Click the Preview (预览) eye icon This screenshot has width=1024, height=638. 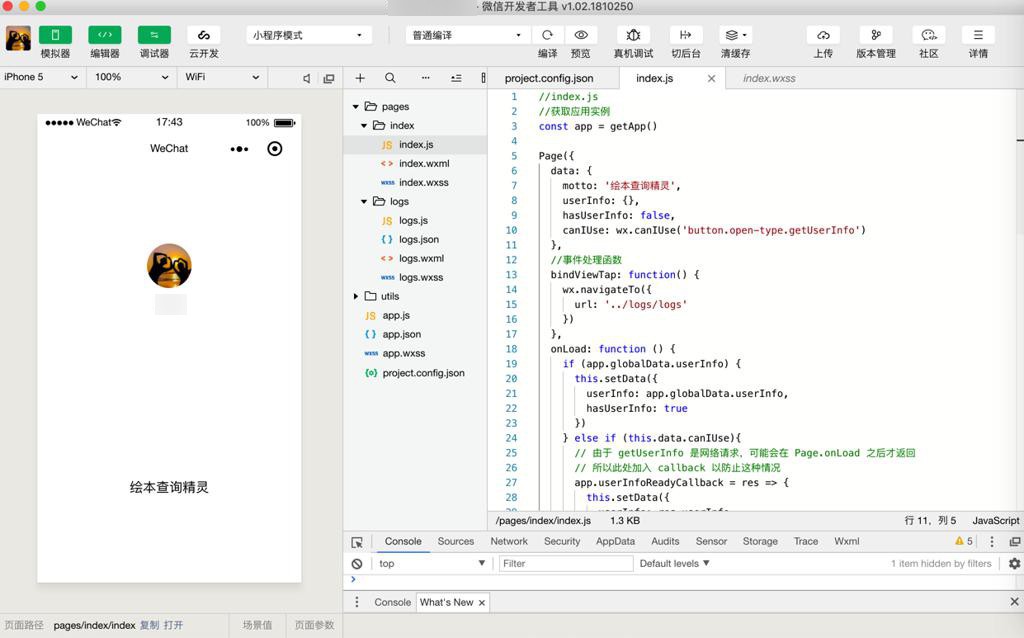580,35
